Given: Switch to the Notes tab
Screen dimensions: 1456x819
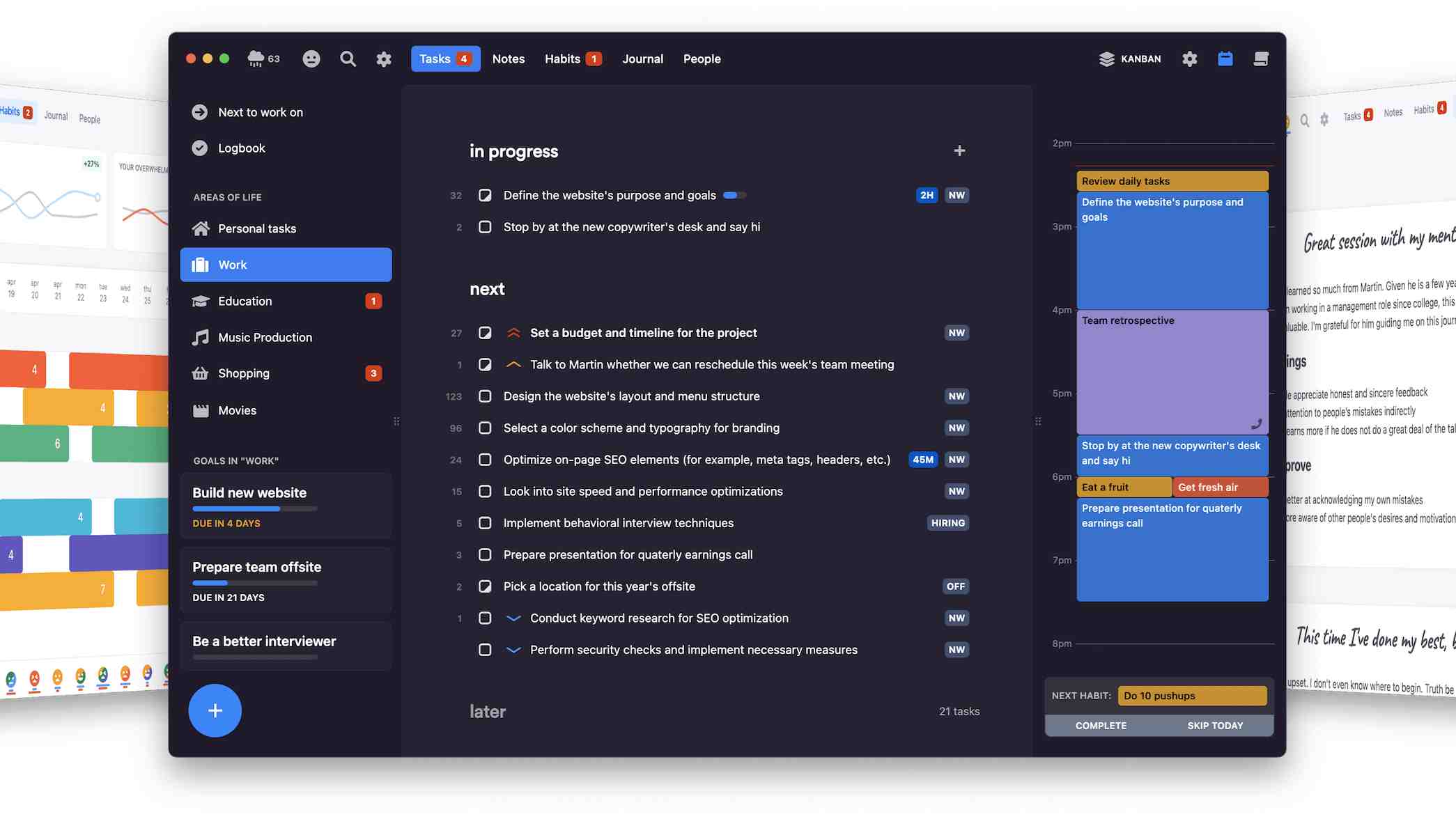Looking at the screenshot, I should pyautogui.click(x=508, y=58).
